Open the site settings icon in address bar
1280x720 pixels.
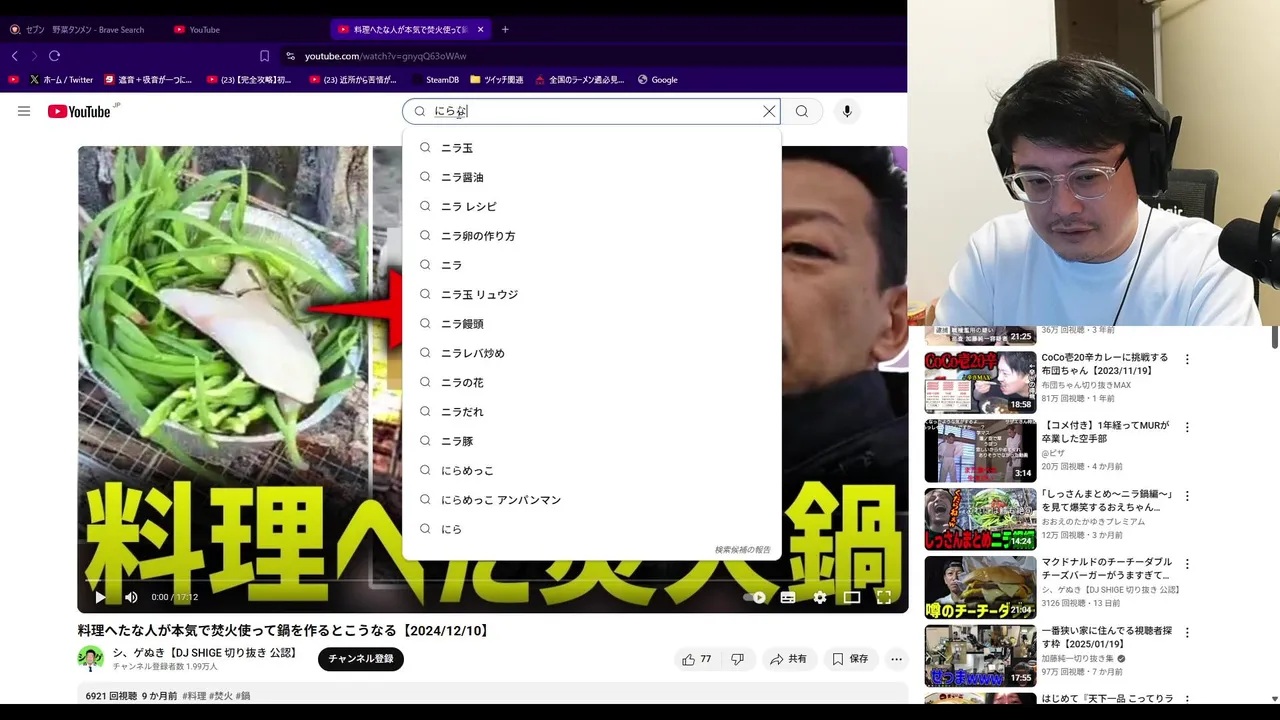pyautogui.click(x=291, y=56)
